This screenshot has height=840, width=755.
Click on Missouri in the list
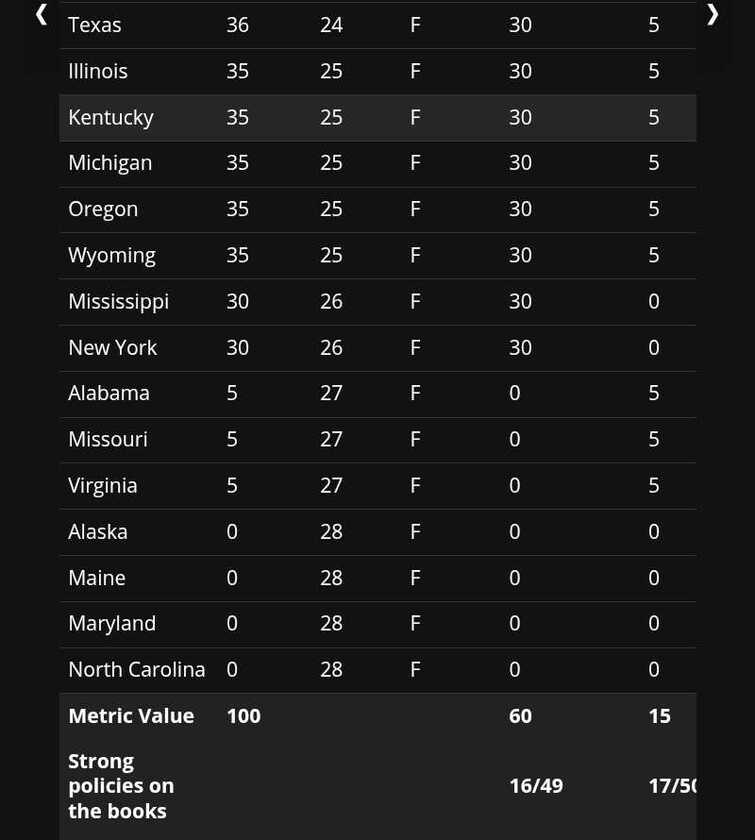[108, 439]
